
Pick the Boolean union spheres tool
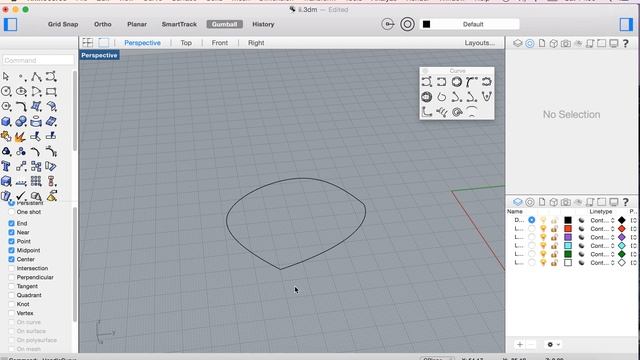click(21, 121)
